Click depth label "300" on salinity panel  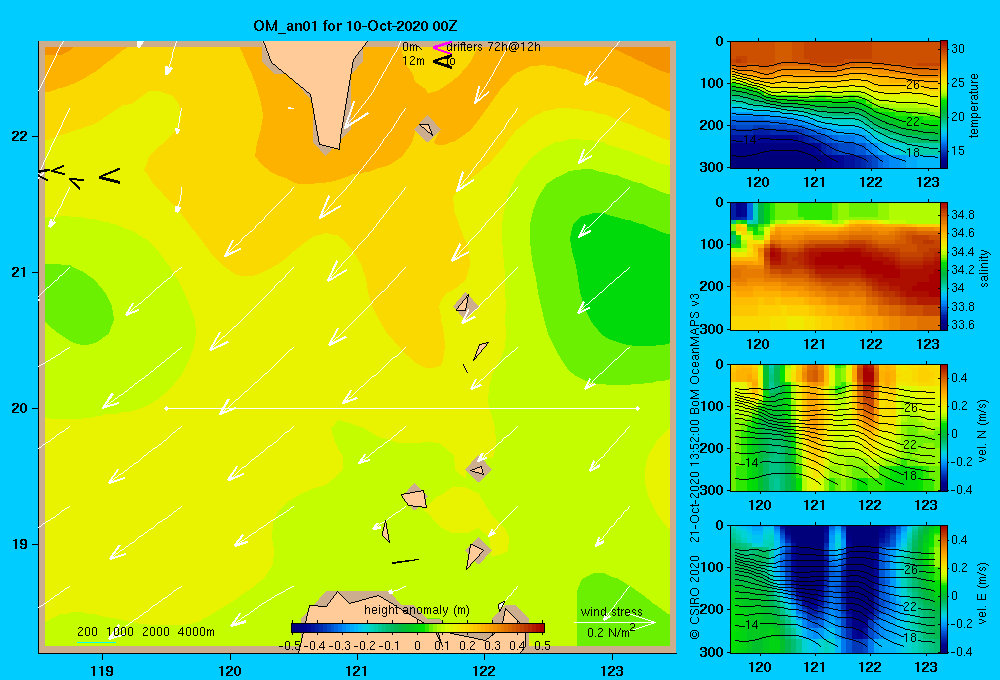coord(711,329)
